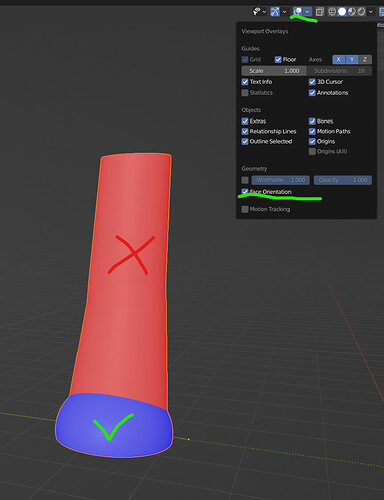384x500 pixels.
Task: Toggle the Show Overlays button
Action: [x=298, y=12]
